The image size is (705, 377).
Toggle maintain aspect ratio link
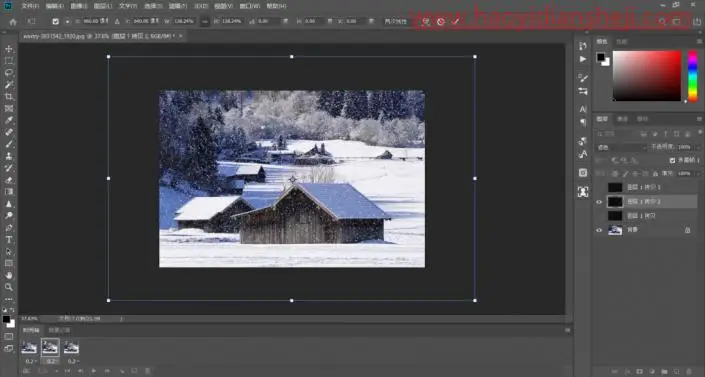205,21
